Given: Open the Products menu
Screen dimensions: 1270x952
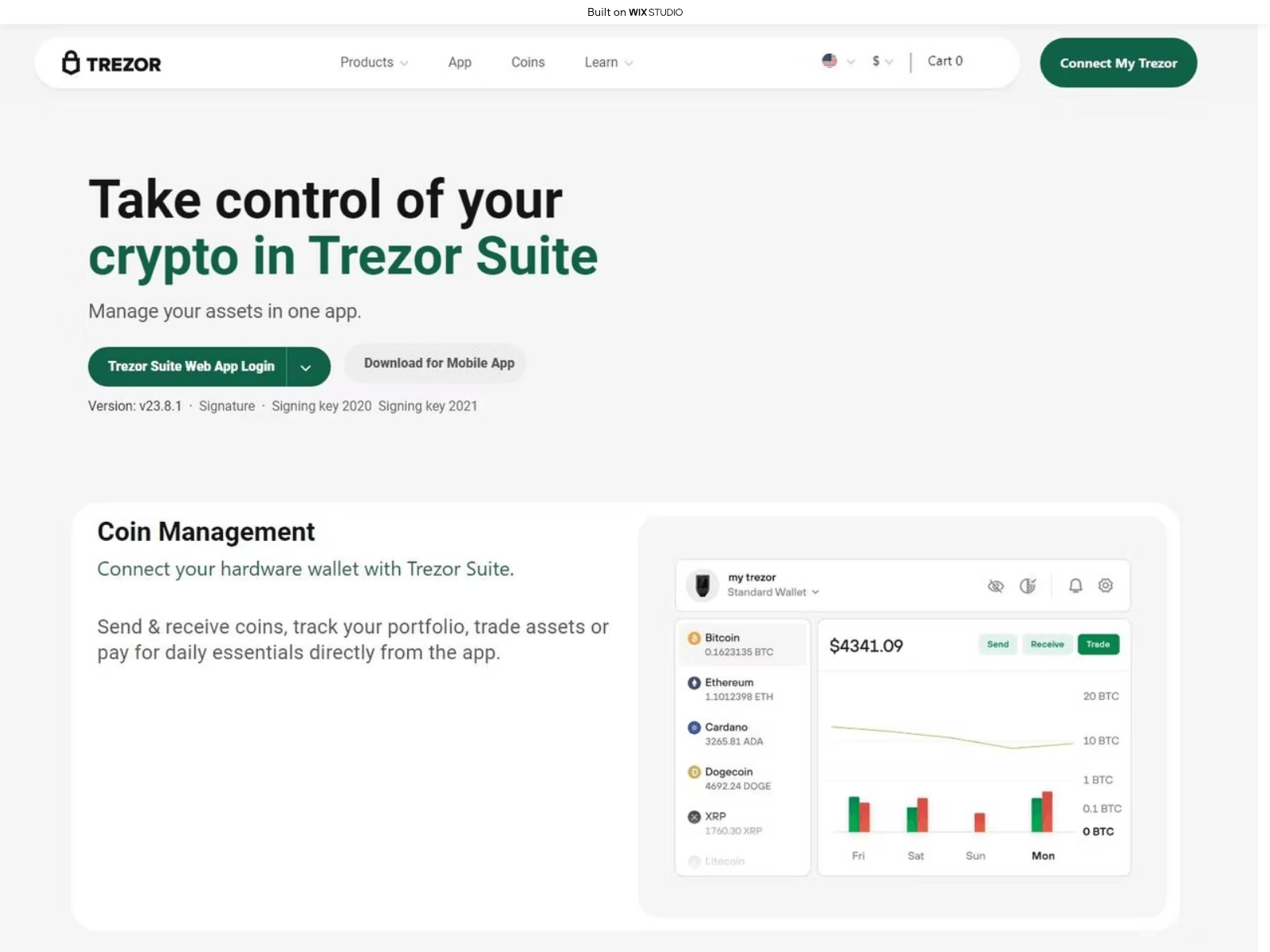Looking at the screenshot, I should 374,62.
